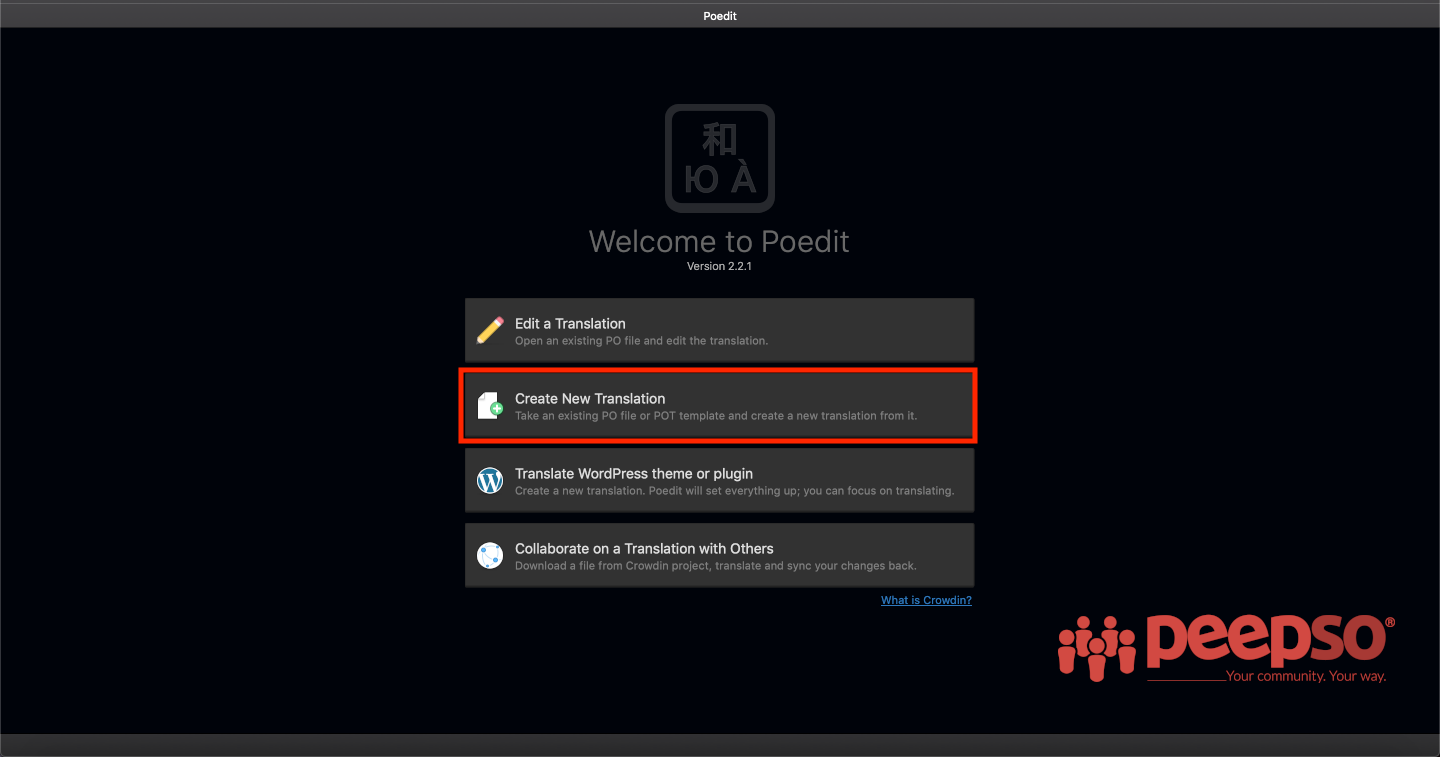
Task: Start Collaborate on a Translation with Others
Action: [x=720, y=555]
